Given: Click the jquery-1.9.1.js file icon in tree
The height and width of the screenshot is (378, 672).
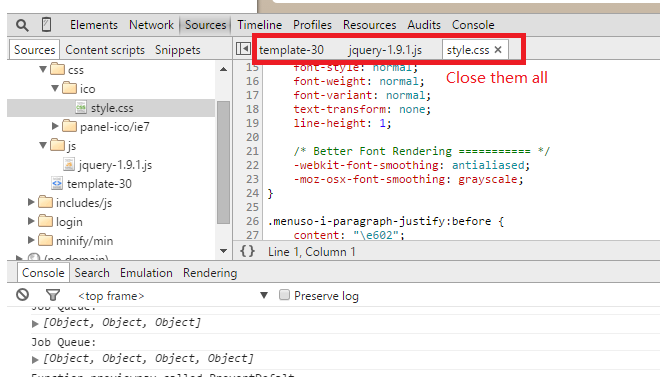Looking at the screenshot, I should (69, 164).
